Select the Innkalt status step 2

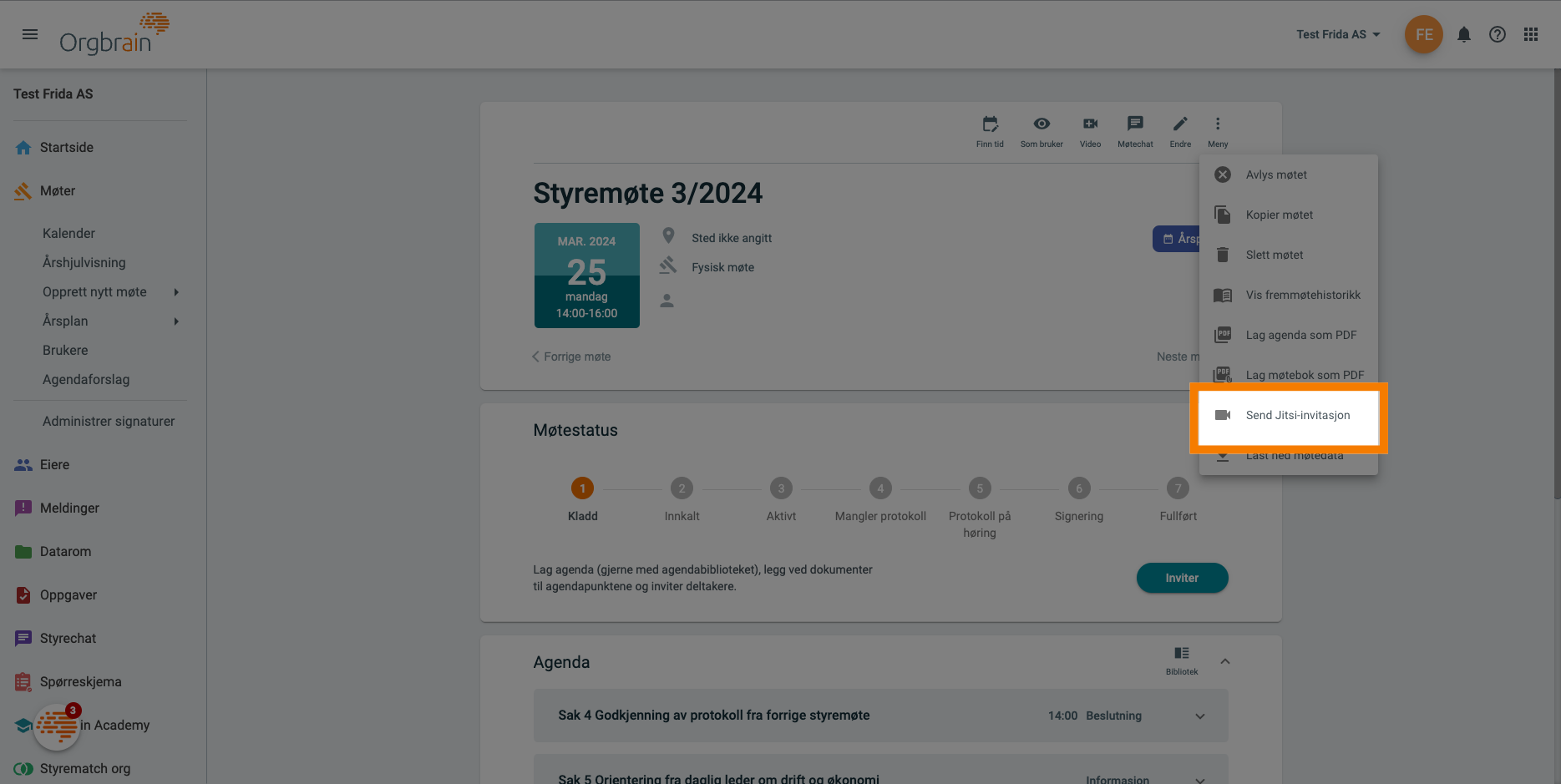[x=682, y=488]
